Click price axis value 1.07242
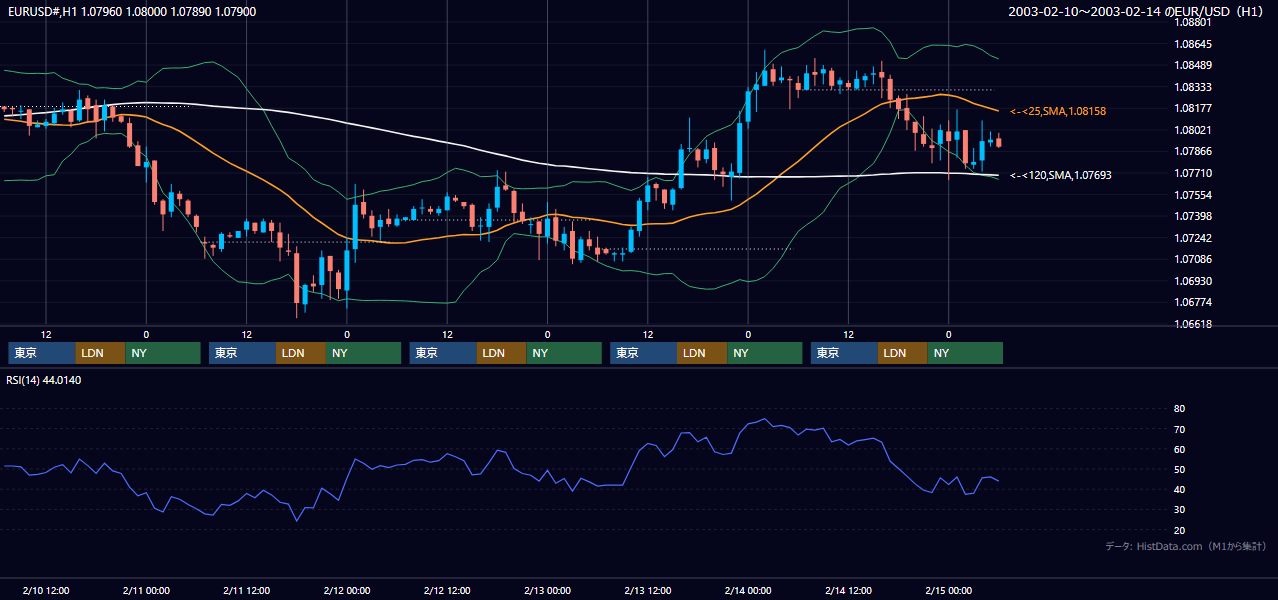1278x600 pixels. [x=1194, y=238]
